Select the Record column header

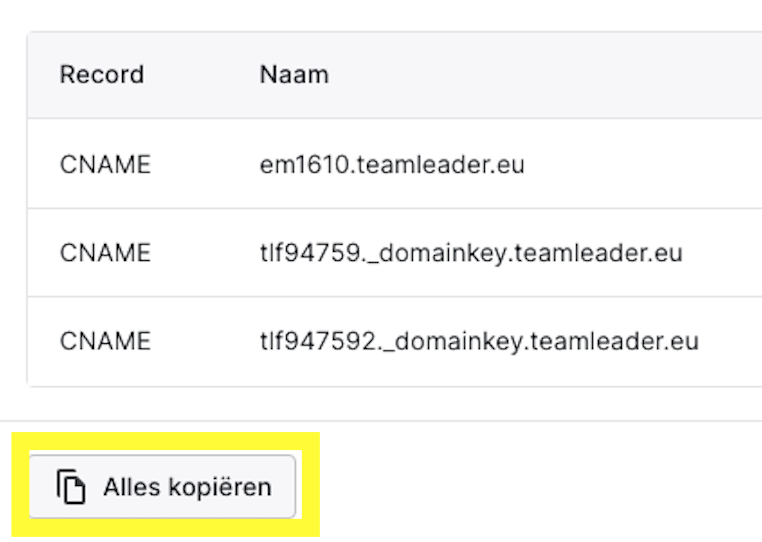102,75
